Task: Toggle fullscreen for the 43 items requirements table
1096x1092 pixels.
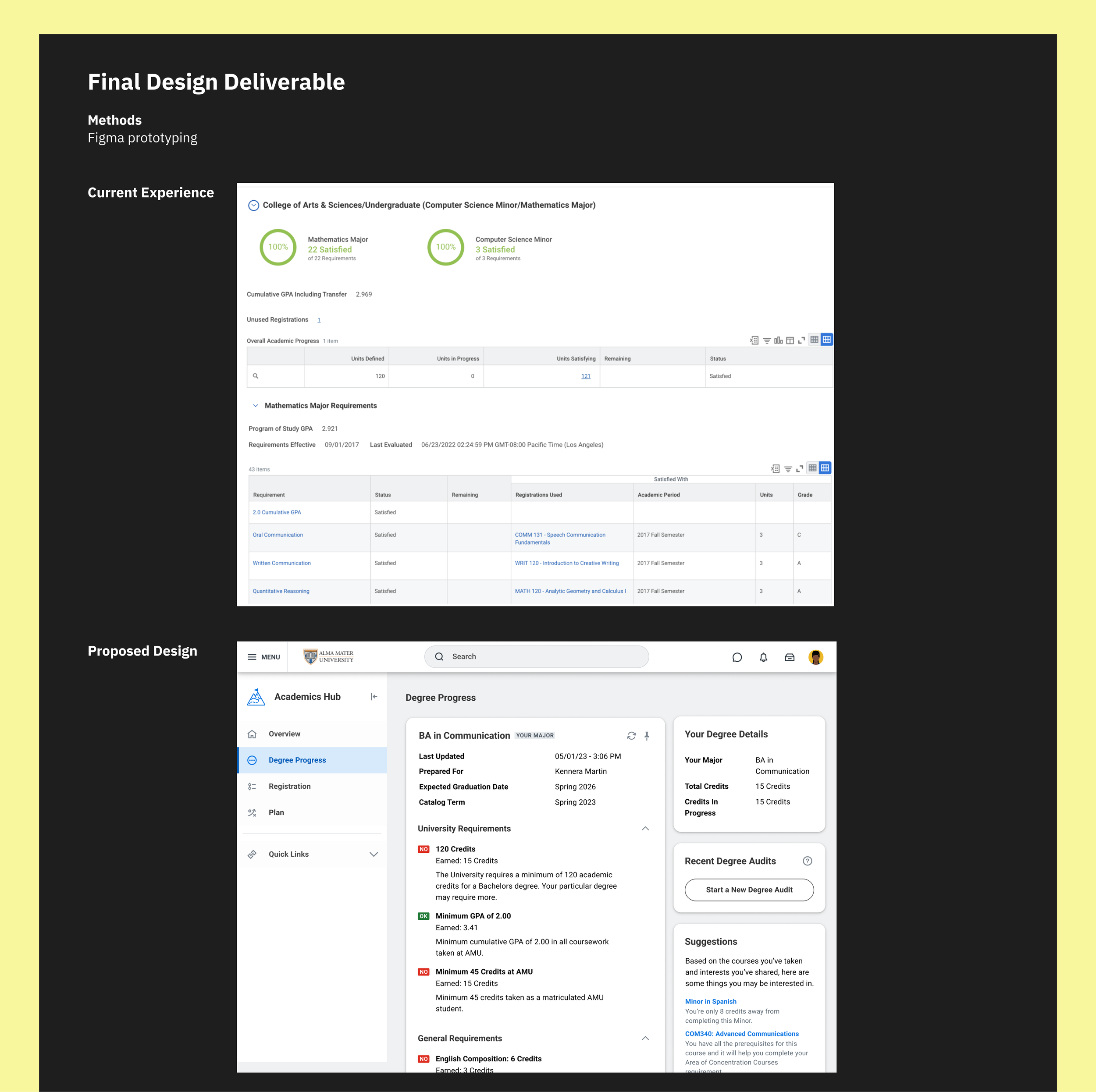Action: (799, 469)
